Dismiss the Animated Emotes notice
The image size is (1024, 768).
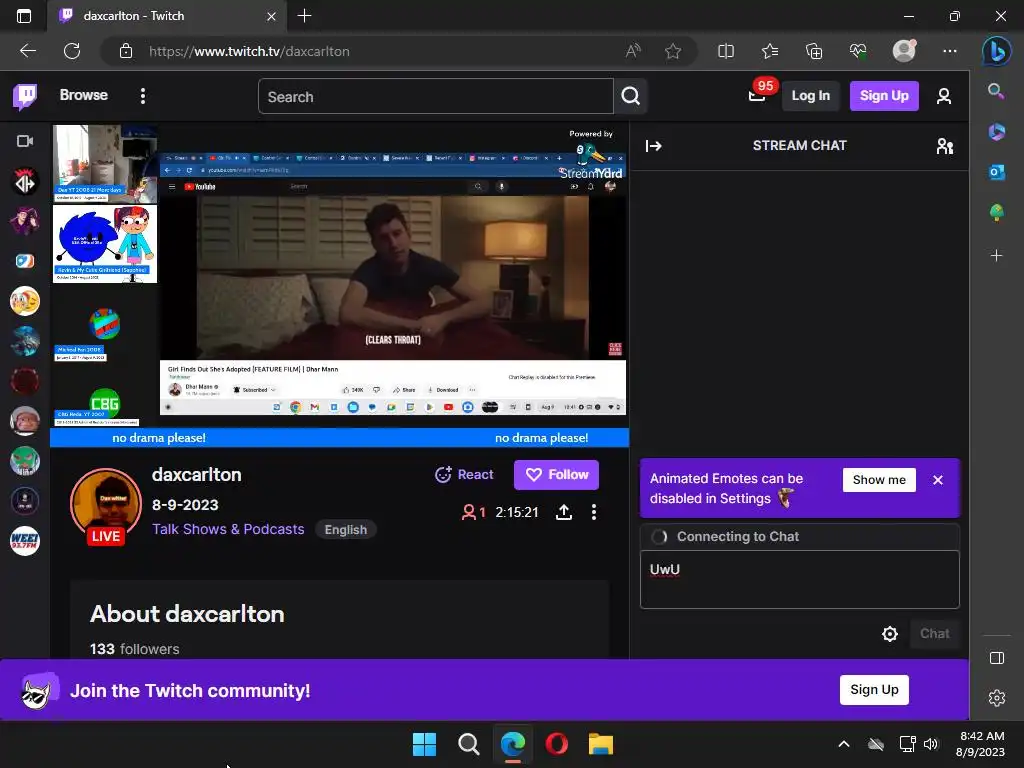pos(938,480)
